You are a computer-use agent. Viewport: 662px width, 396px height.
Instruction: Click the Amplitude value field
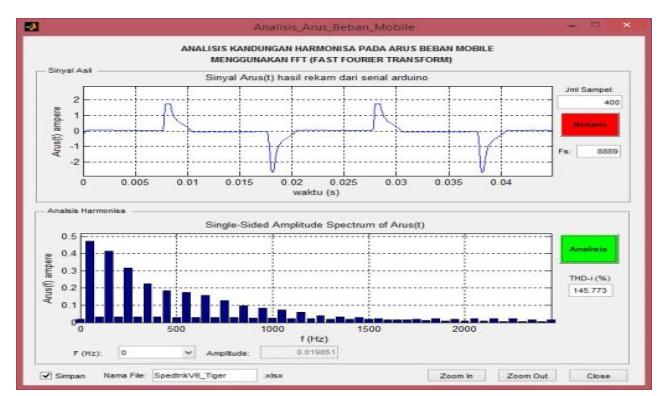[x=299, y=352]
